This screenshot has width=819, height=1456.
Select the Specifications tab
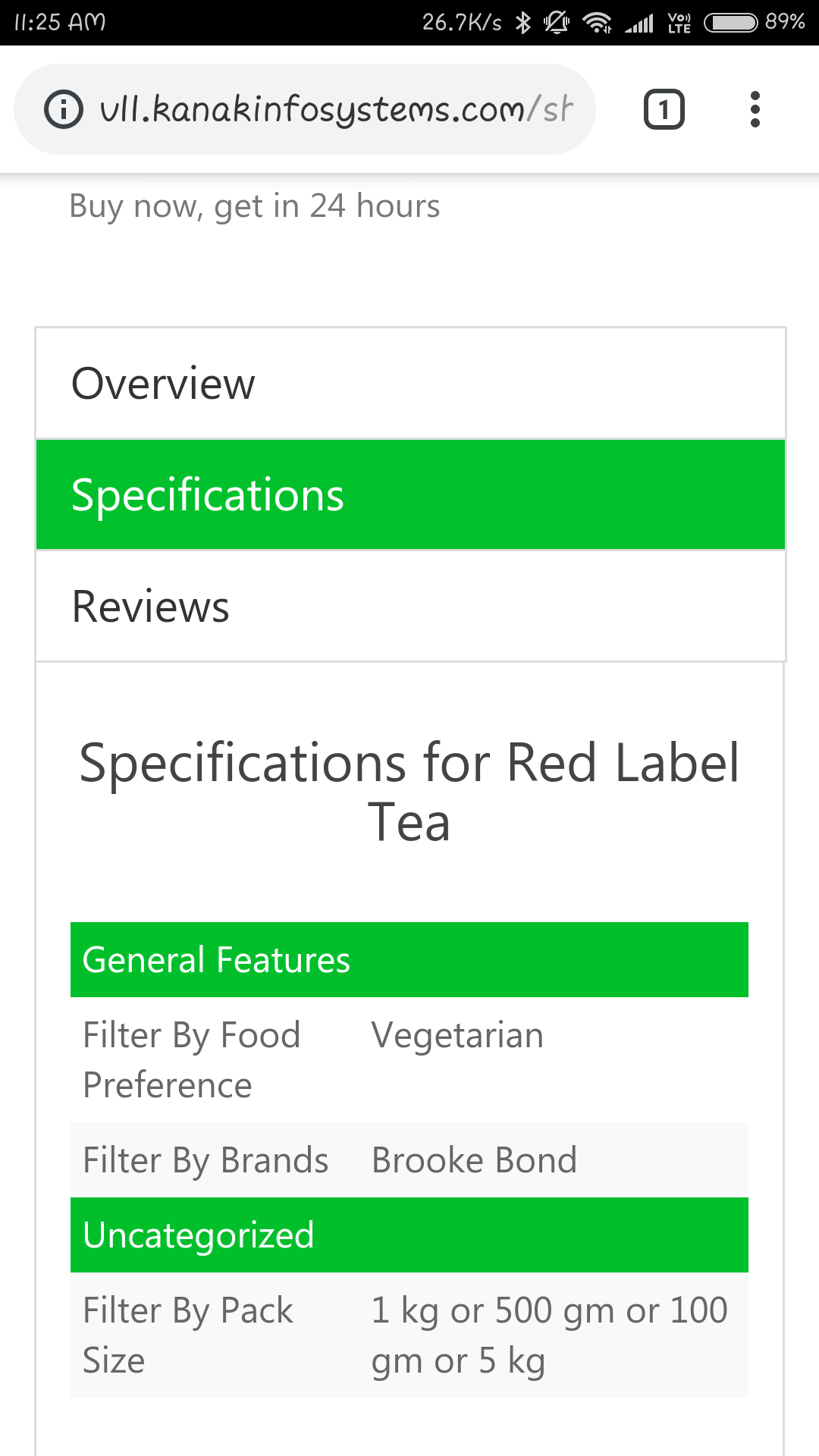[x=410, y=494]
